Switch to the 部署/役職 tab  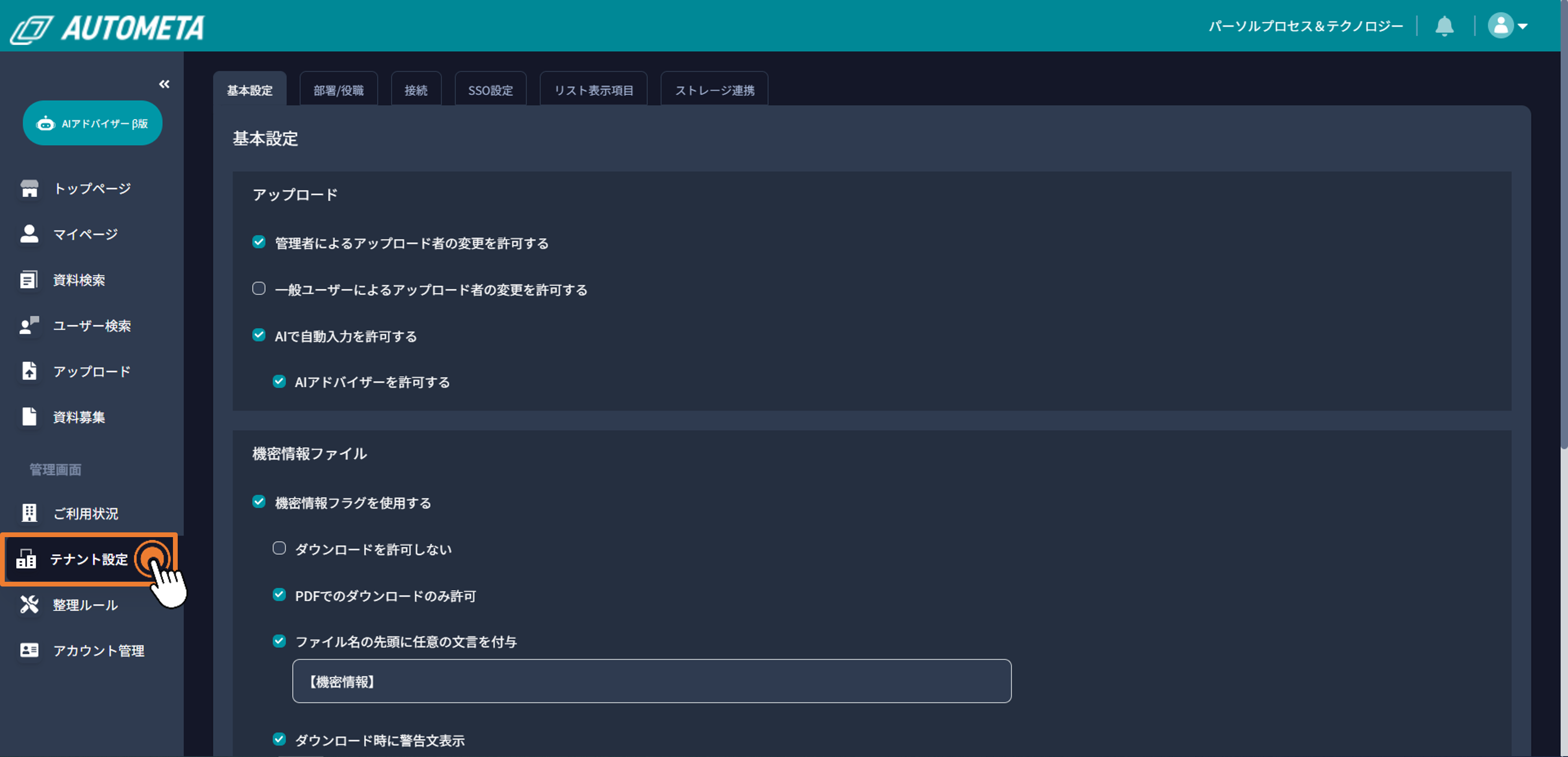tap(338, 90)
